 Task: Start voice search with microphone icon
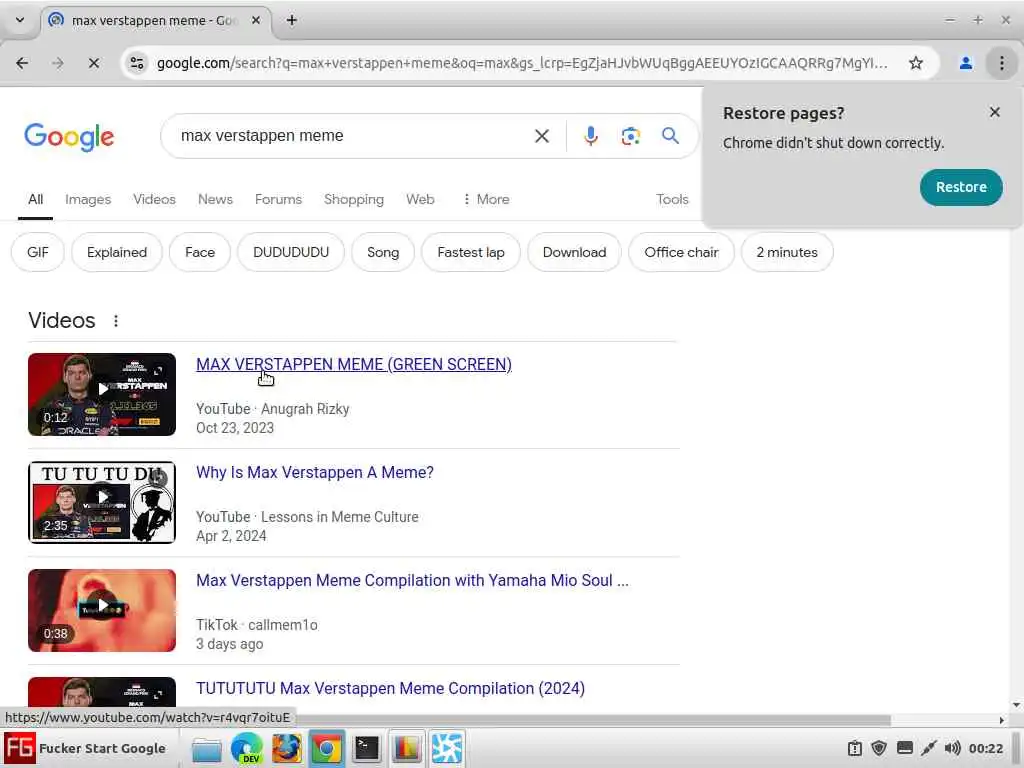pyautogui.click(x=590, y=136)
